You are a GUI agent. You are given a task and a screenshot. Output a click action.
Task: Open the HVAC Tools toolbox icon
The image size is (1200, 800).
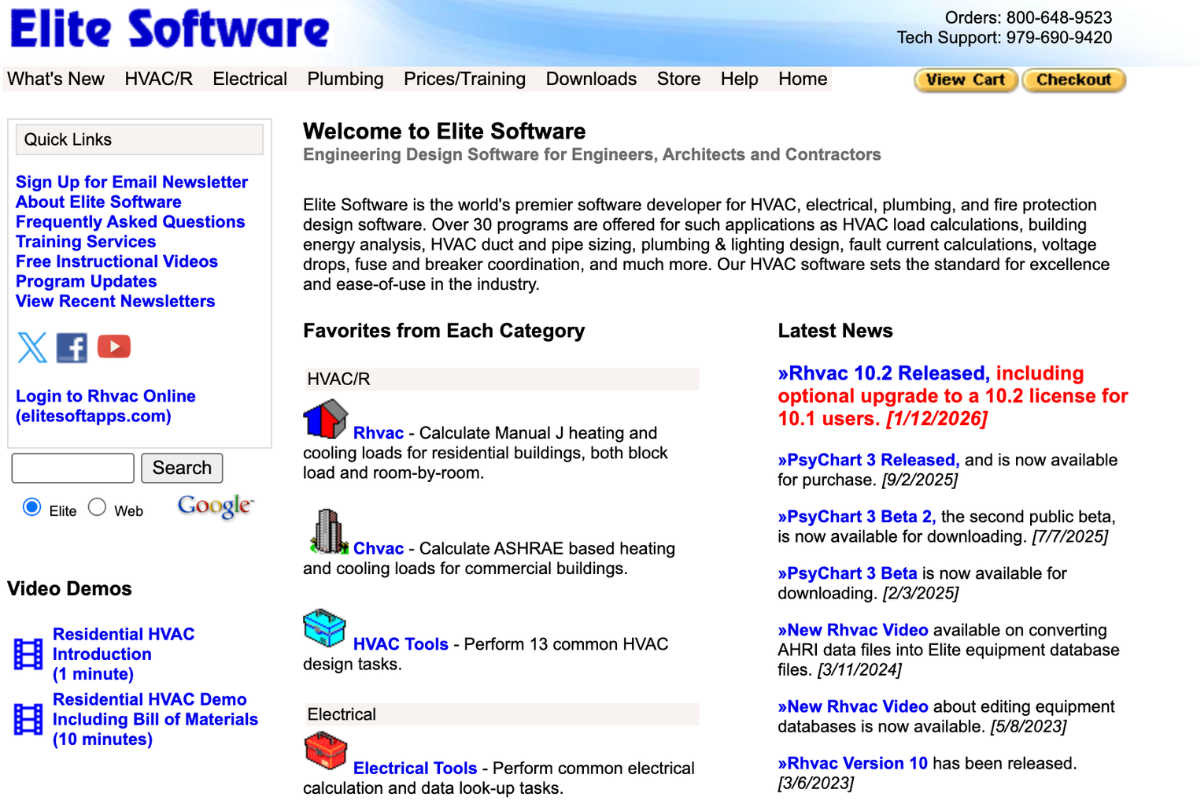tap(324, 628)
